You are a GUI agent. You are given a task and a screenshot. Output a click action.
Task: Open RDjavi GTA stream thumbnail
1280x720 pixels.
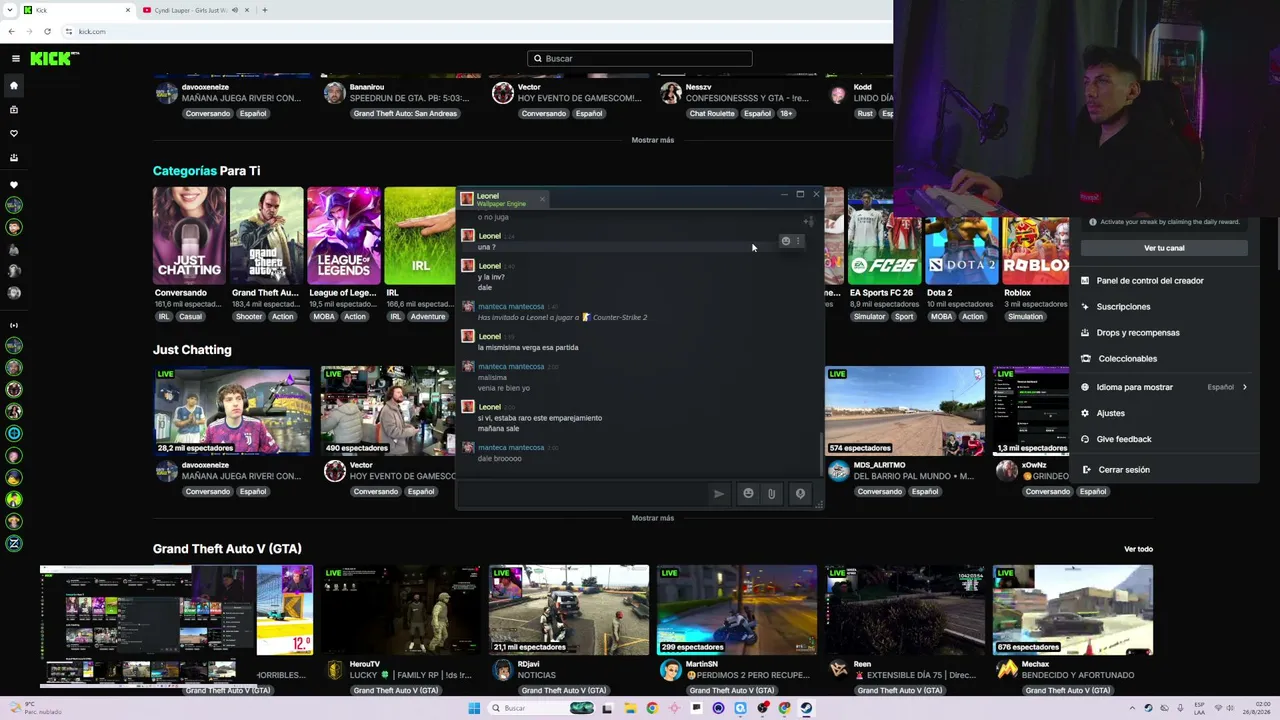pyautogui.click(x=569, y=610)
